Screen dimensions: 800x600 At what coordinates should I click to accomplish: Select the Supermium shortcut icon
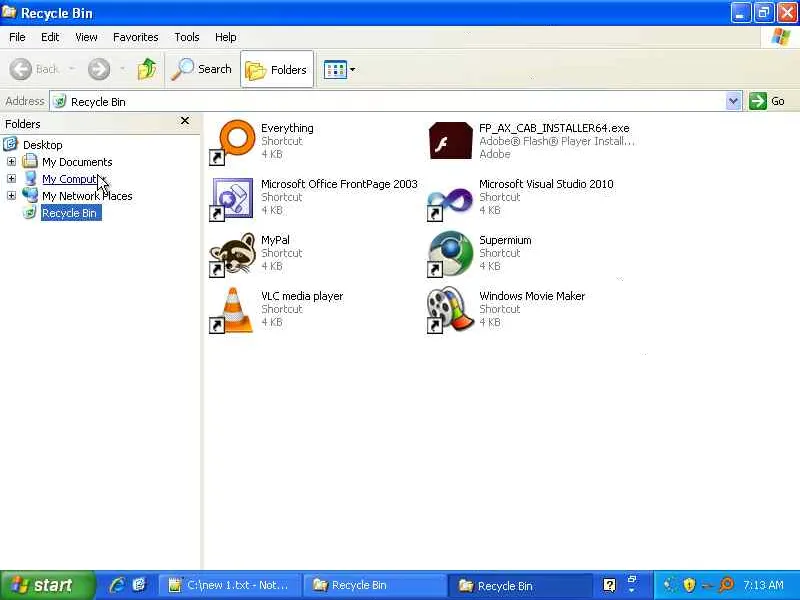tap(450, 254)
